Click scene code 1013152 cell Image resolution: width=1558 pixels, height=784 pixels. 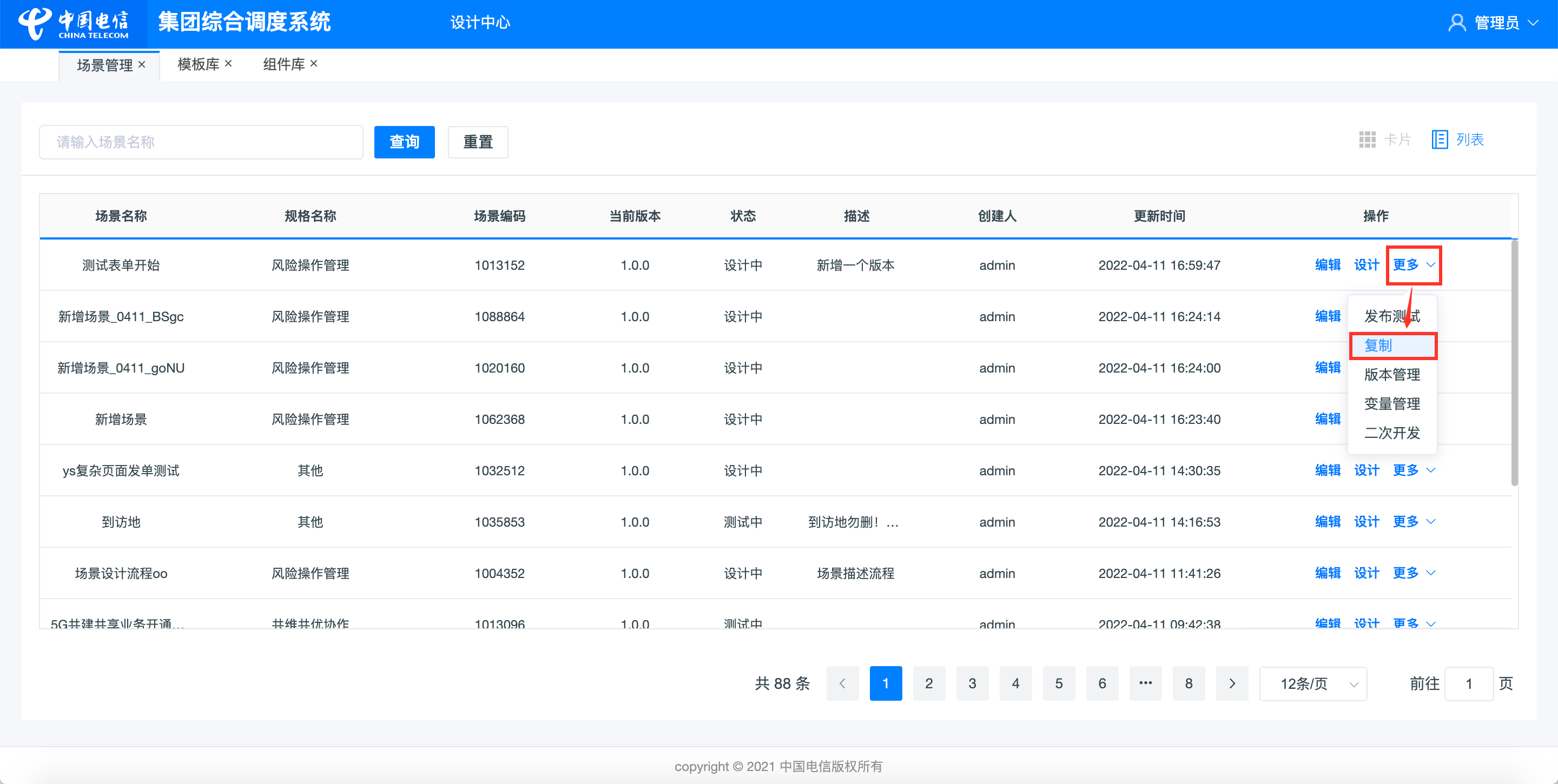pyautogui.click(x=499, y=265)
